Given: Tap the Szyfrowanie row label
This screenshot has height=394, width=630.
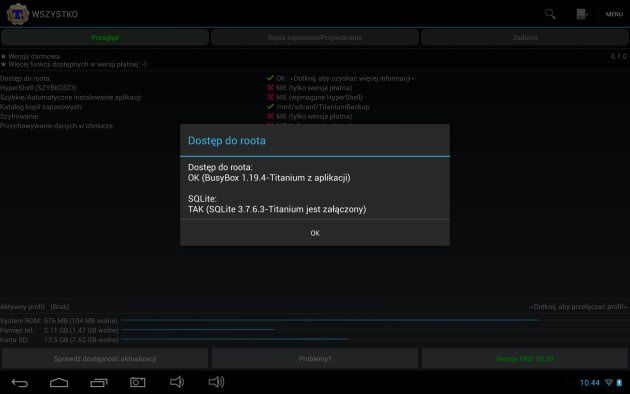Looking at the screenshot, I should [20, 116].
